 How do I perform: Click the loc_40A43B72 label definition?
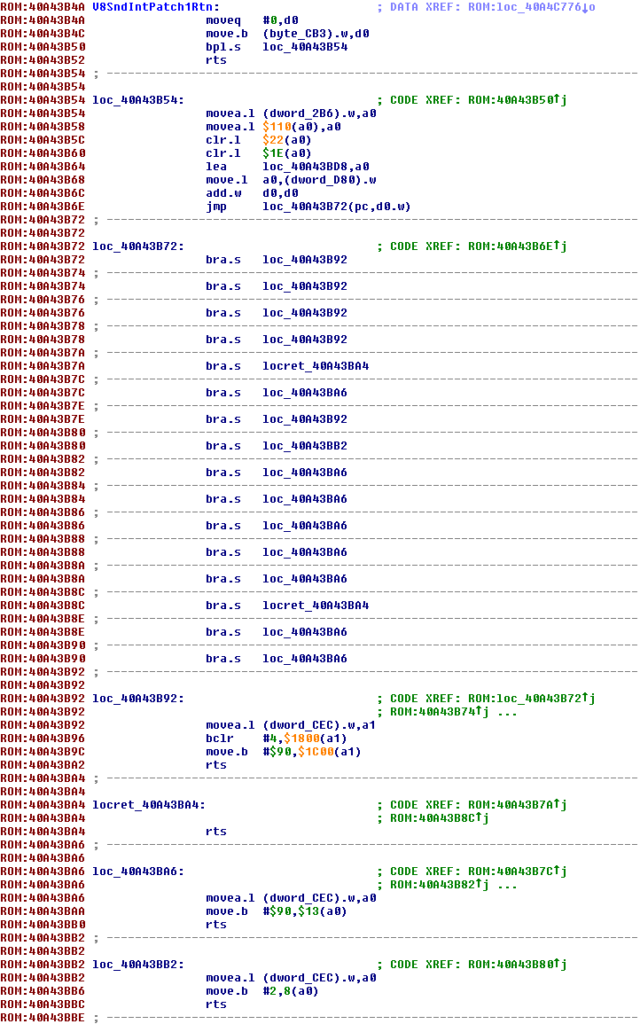click(138, 246)
